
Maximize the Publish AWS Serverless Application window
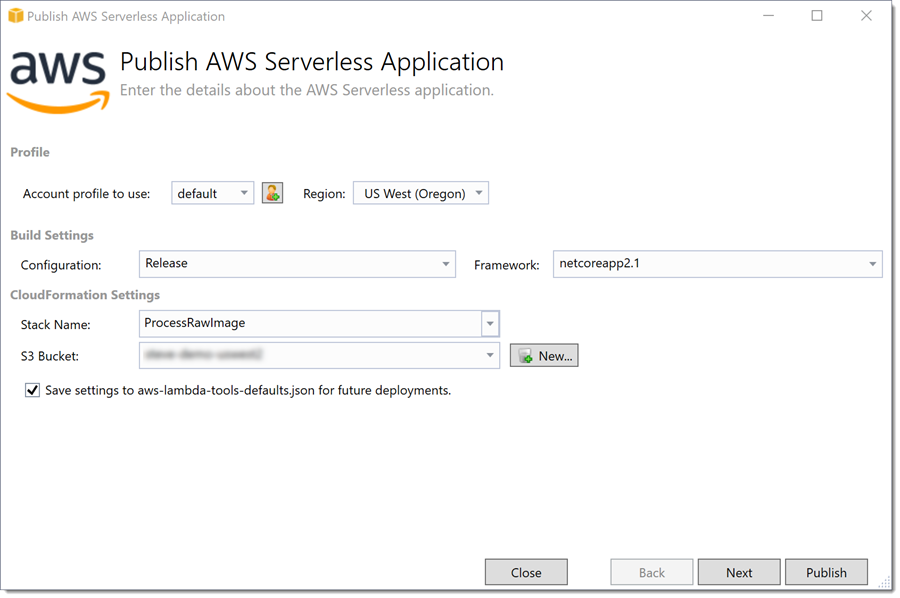[x=817, y=16]
